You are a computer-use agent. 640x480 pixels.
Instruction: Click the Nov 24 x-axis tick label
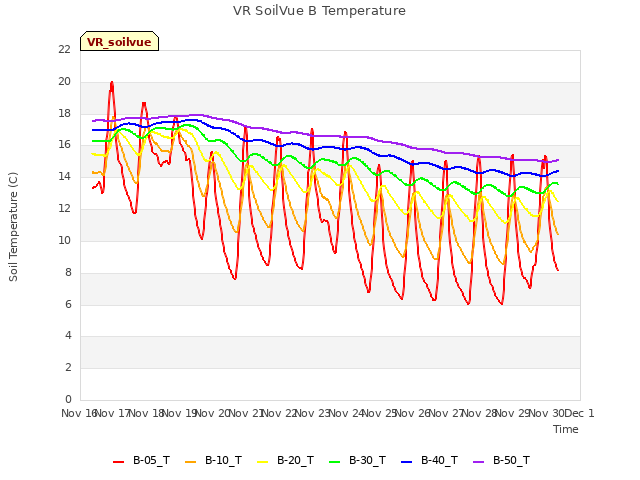(346, 413)
